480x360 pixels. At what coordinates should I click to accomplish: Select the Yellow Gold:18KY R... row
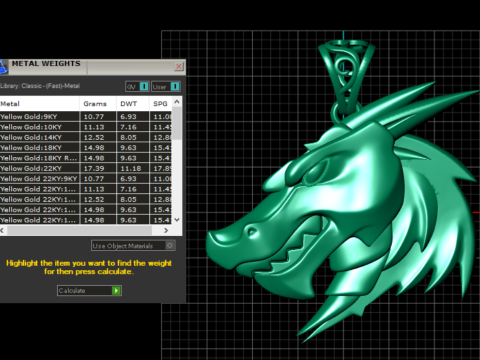pyautogui.click(x=86, y=158)
